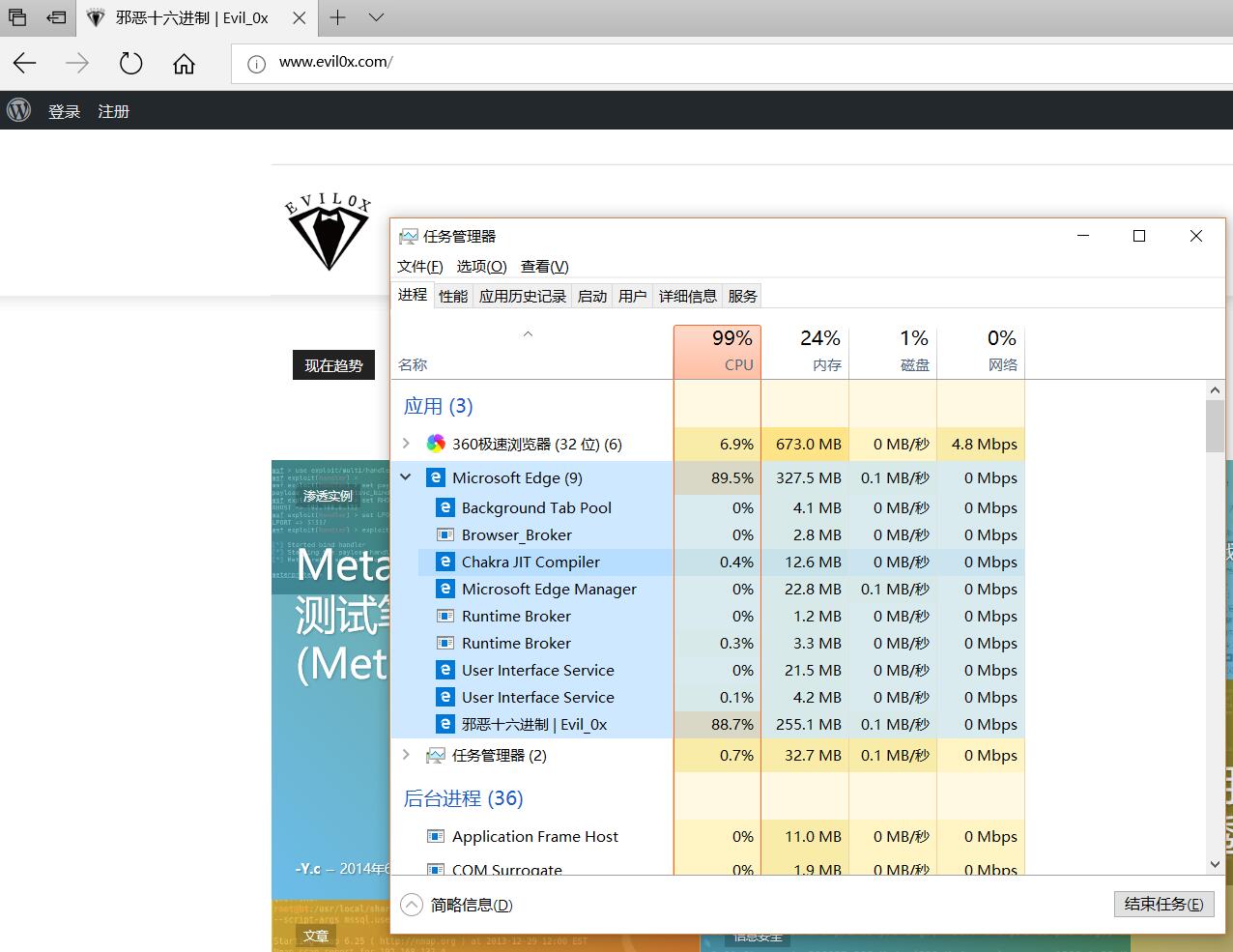1233x952 pixels.
Task: Click the forward navigation arrow
Action: 77,64
